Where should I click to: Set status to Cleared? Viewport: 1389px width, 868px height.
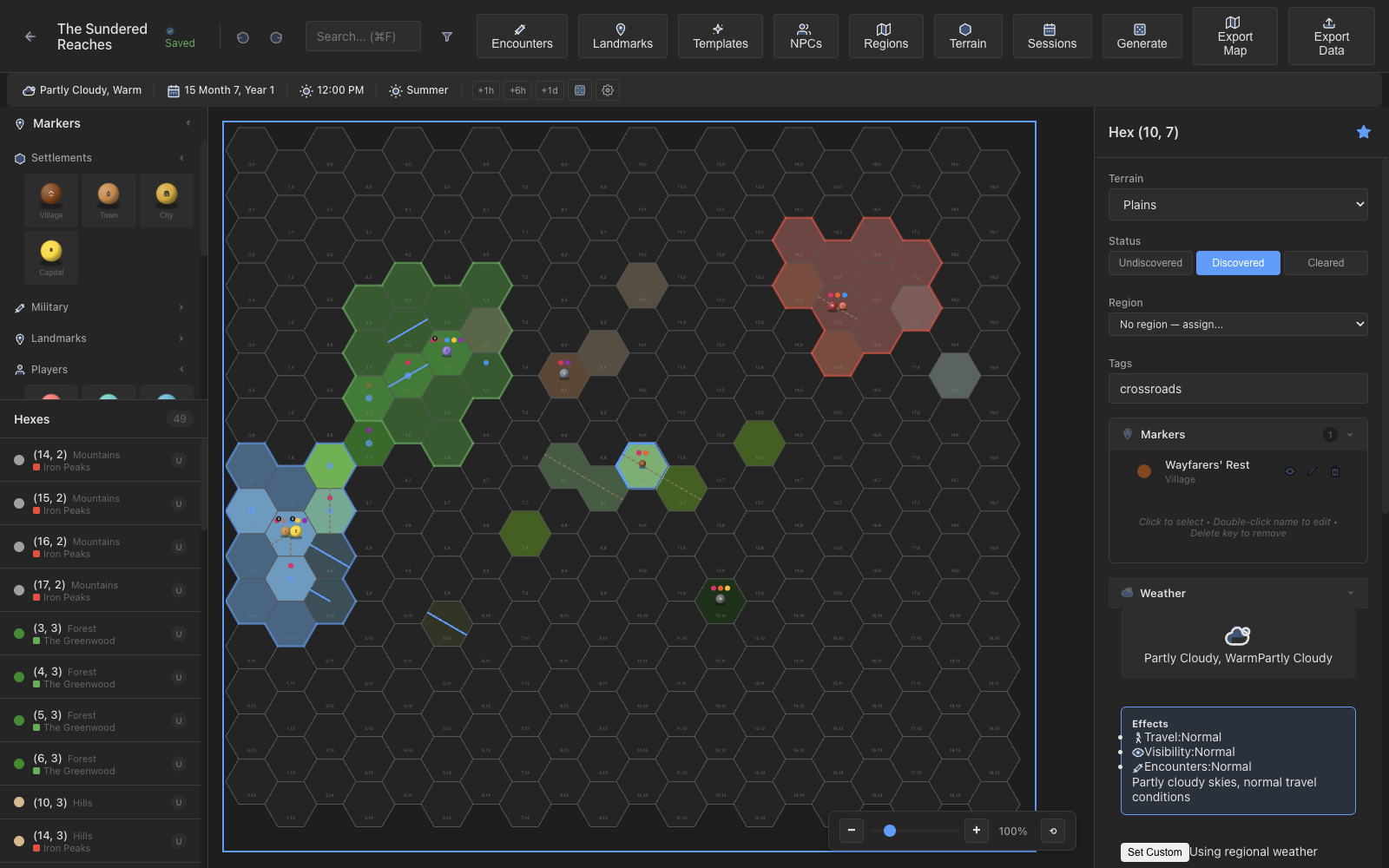tap(1326, 263)
